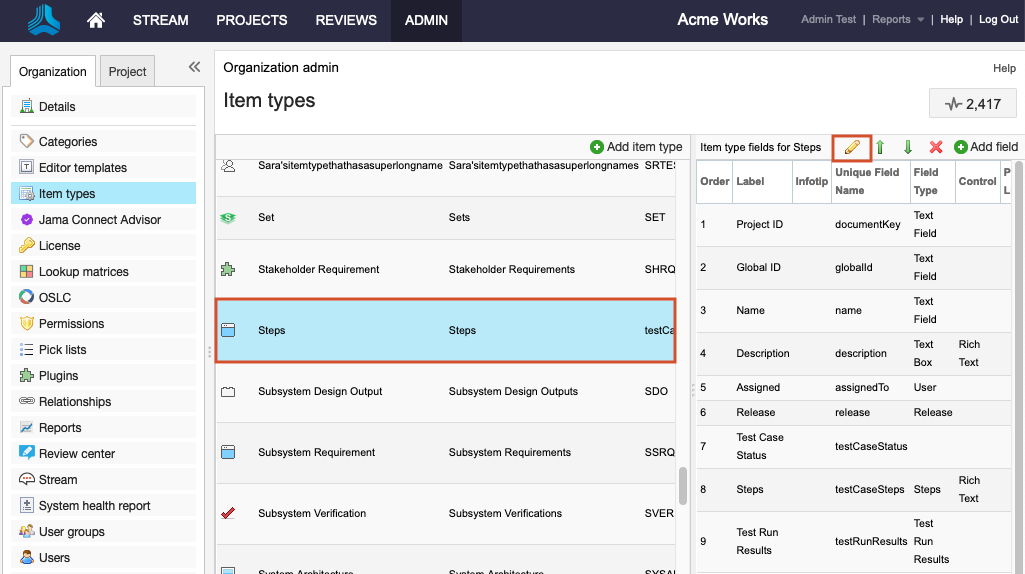Click the Add field button
The width and height of the screenshot is (1025, 574).
pyautogui.click(x=986, y=147)
